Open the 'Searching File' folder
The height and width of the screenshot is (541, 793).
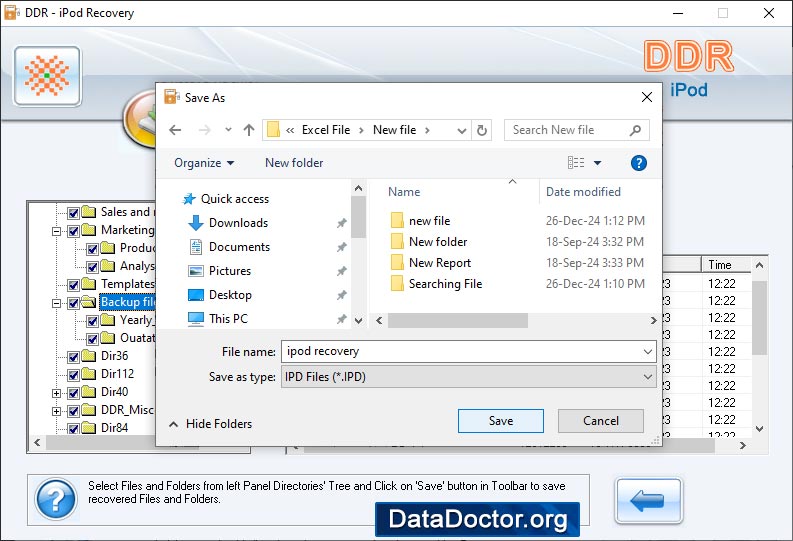pyautogui.click(x=445, y=284)
